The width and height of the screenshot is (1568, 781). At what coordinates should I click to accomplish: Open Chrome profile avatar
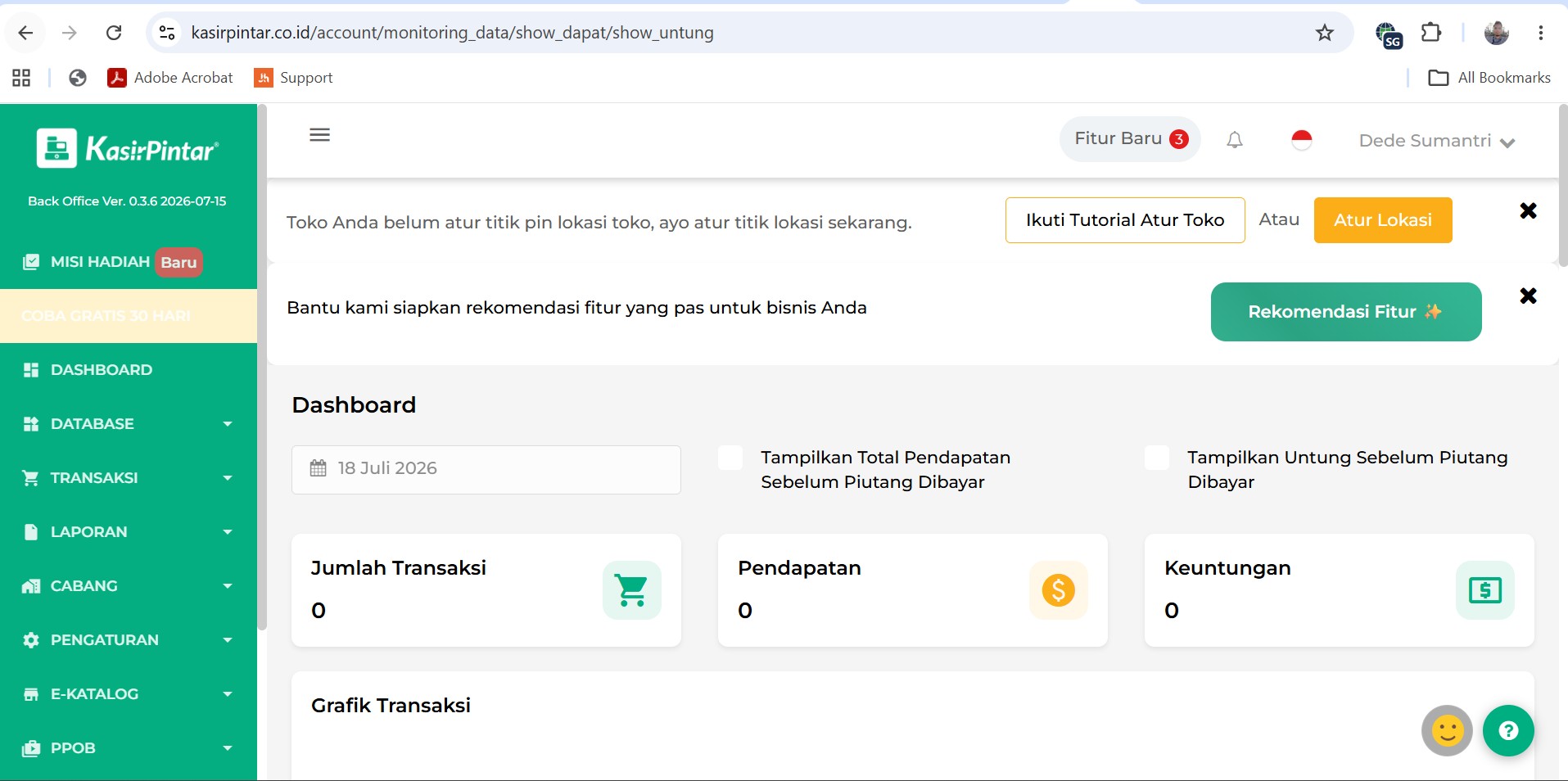(1497, 33)
